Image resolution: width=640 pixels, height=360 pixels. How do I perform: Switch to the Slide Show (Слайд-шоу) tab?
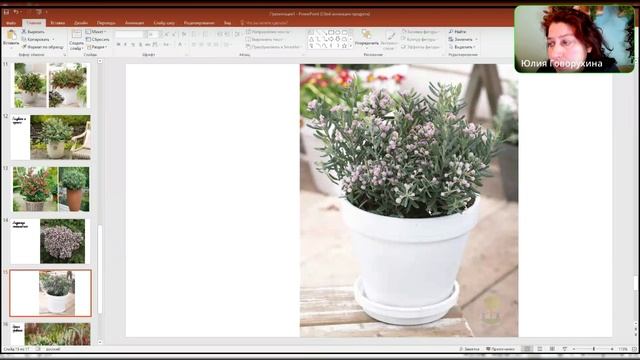click(164, 23)
